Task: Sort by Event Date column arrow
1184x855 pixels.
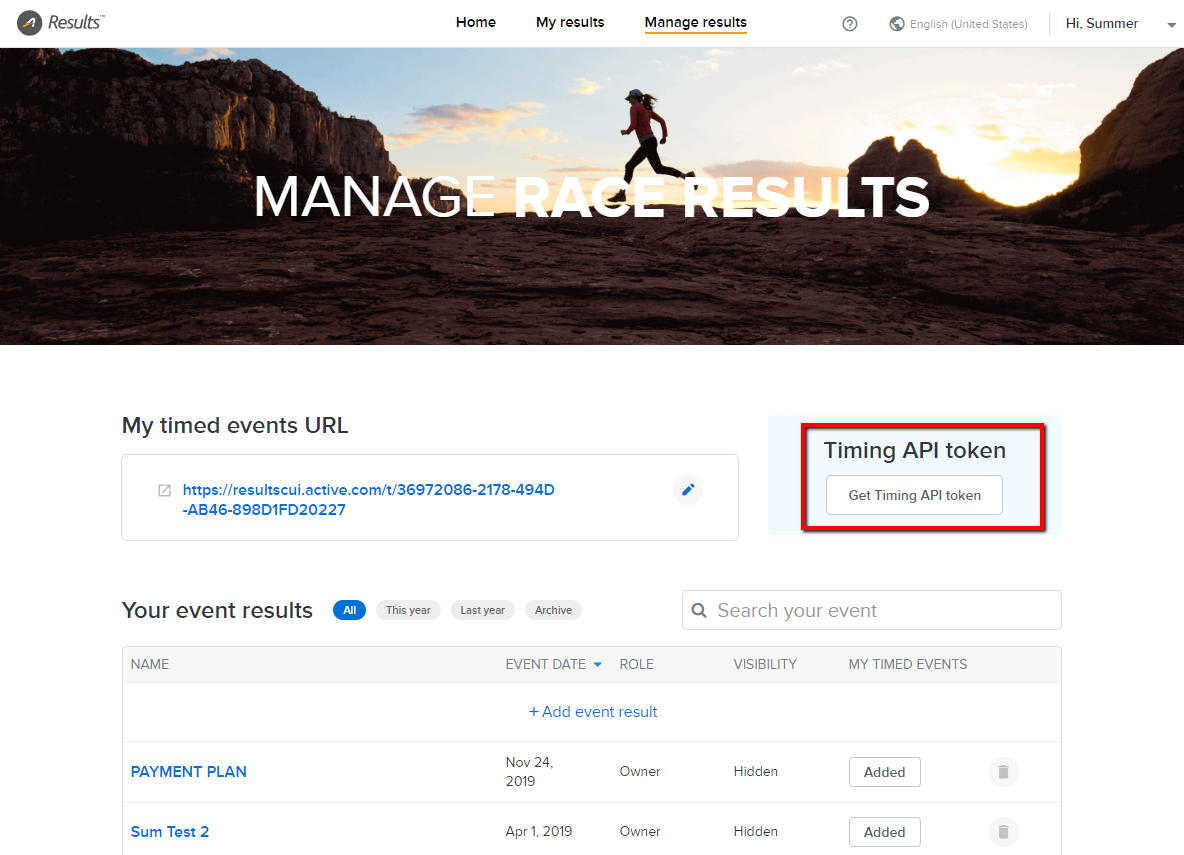Action: coord(598,664)
